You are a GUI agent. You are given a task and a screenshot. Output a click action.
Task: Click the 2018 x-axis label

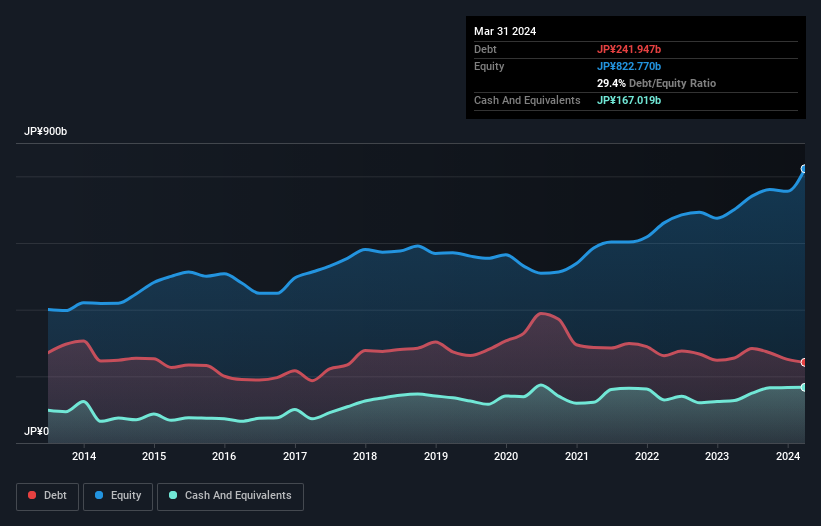(365, 456)
